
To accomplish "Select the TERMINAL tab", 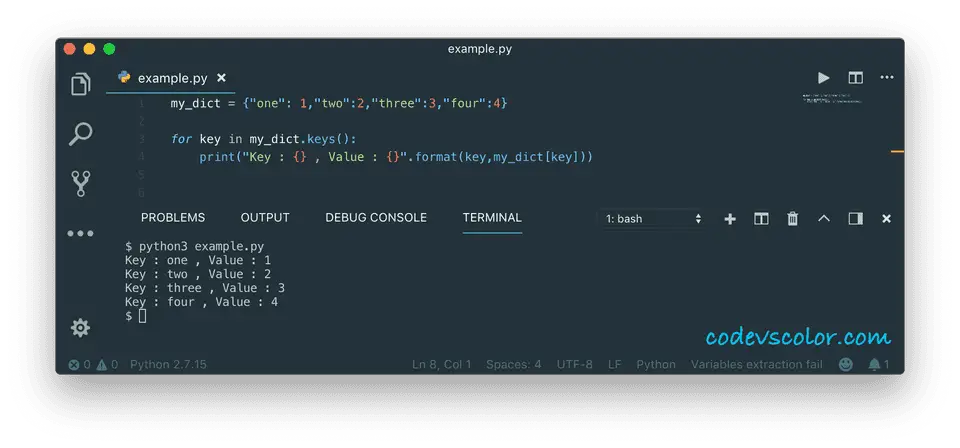I will (x=492, y=218).
